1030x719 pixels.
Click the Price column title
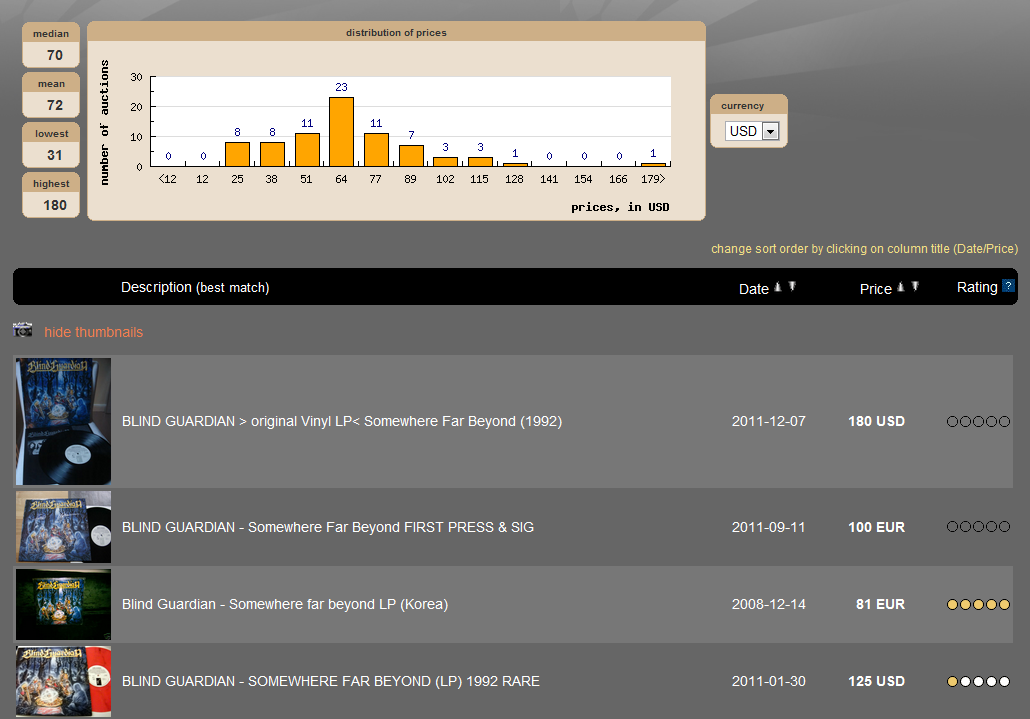[x=876, y=289]
